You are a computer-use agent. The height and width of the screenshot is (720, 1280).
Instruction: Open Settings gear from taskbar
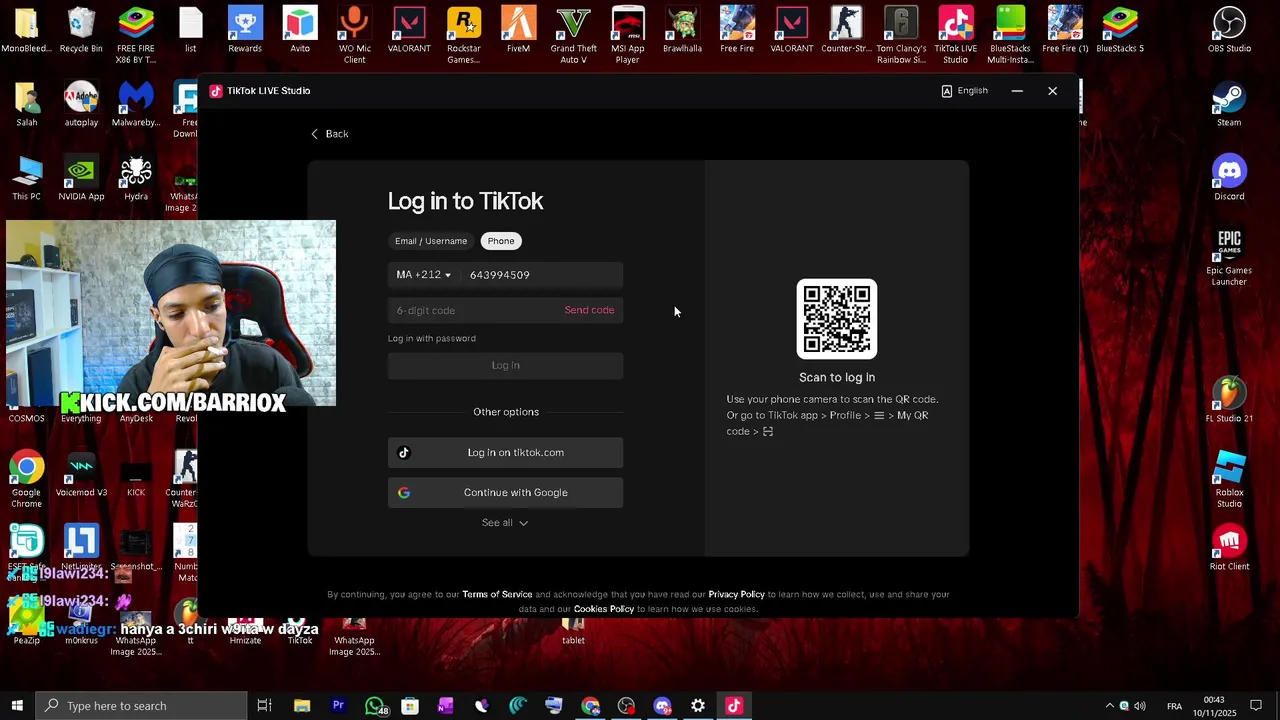click(x=698, y=706)
